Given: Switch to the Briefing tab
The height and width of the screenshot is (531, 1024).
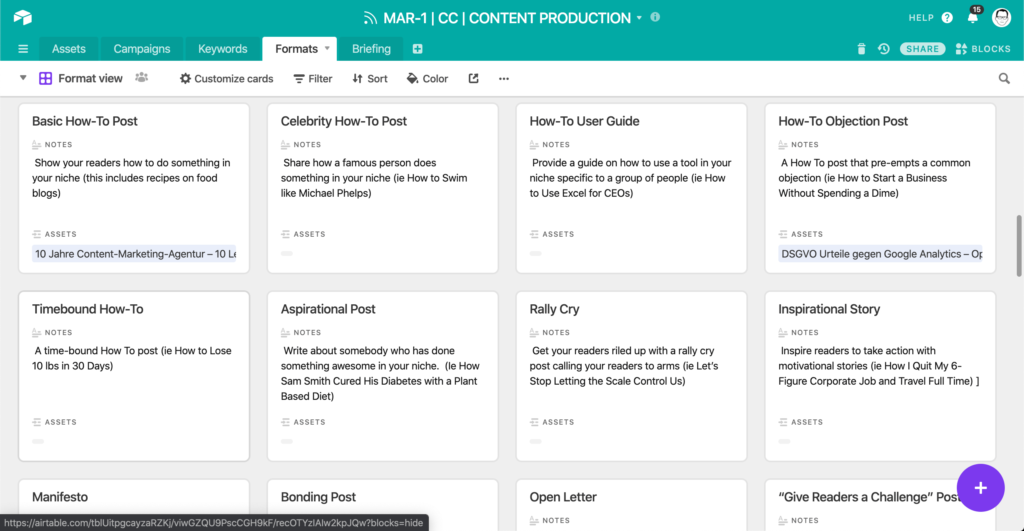Looking at the screenshot, I should click(371, 49).
